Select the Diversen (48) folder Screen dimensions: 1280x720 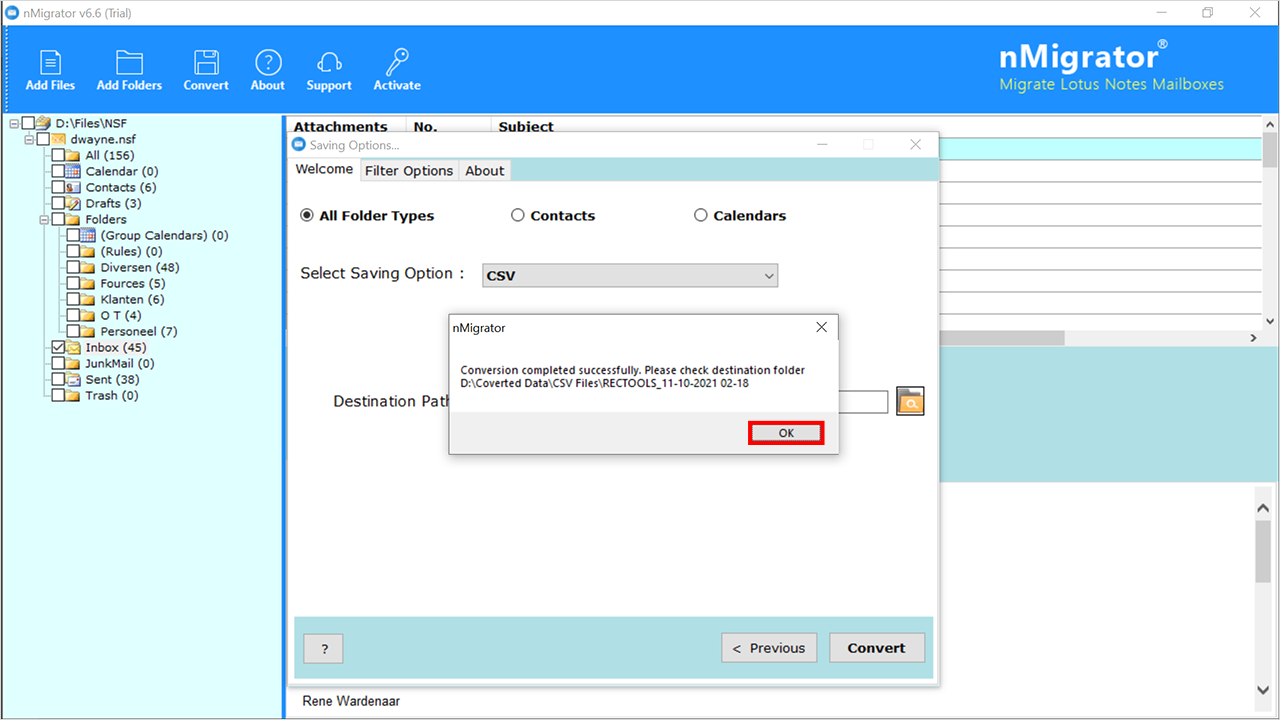click(x=140, y=267)
